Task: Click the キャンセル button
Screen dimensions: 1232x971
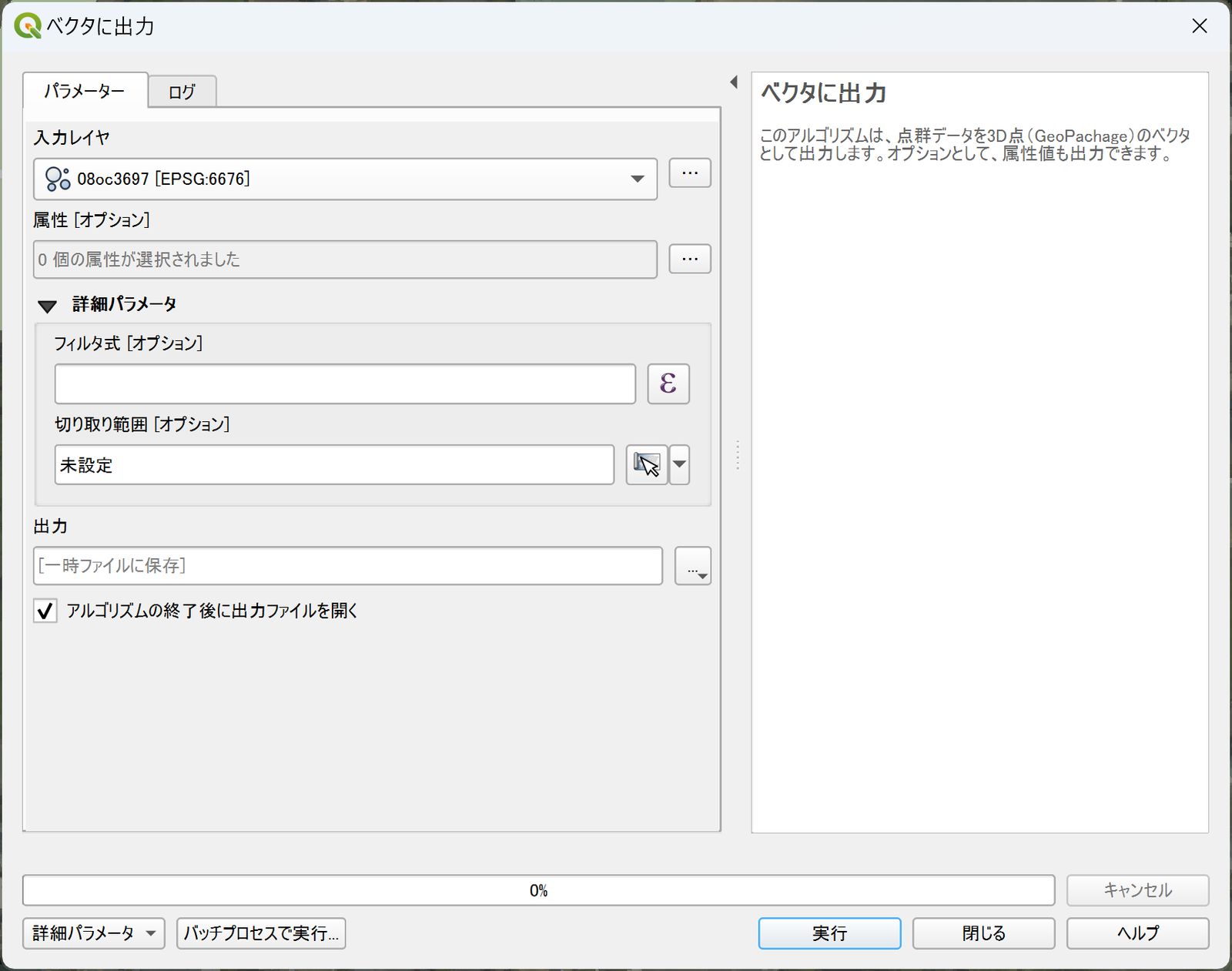Action: (x=1137, y=890)
